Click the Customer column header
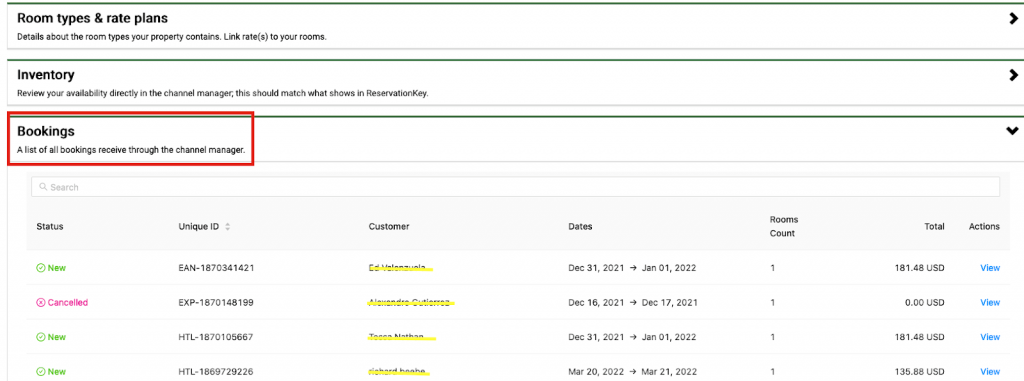 (x=389, y=227)
